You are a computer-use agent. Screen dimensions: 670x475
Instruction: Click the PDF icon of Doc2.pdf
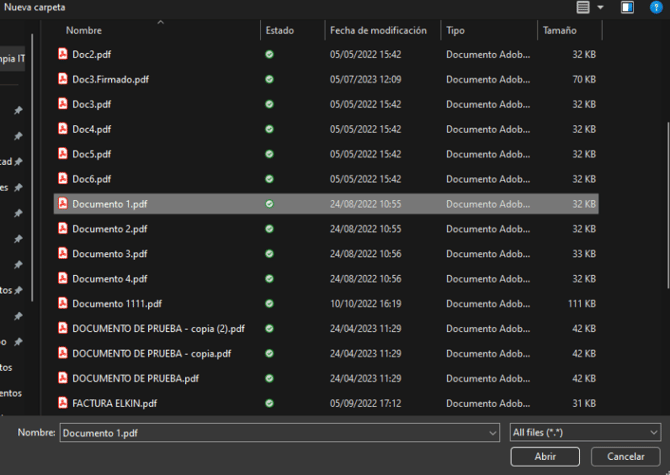click(62, 54)
